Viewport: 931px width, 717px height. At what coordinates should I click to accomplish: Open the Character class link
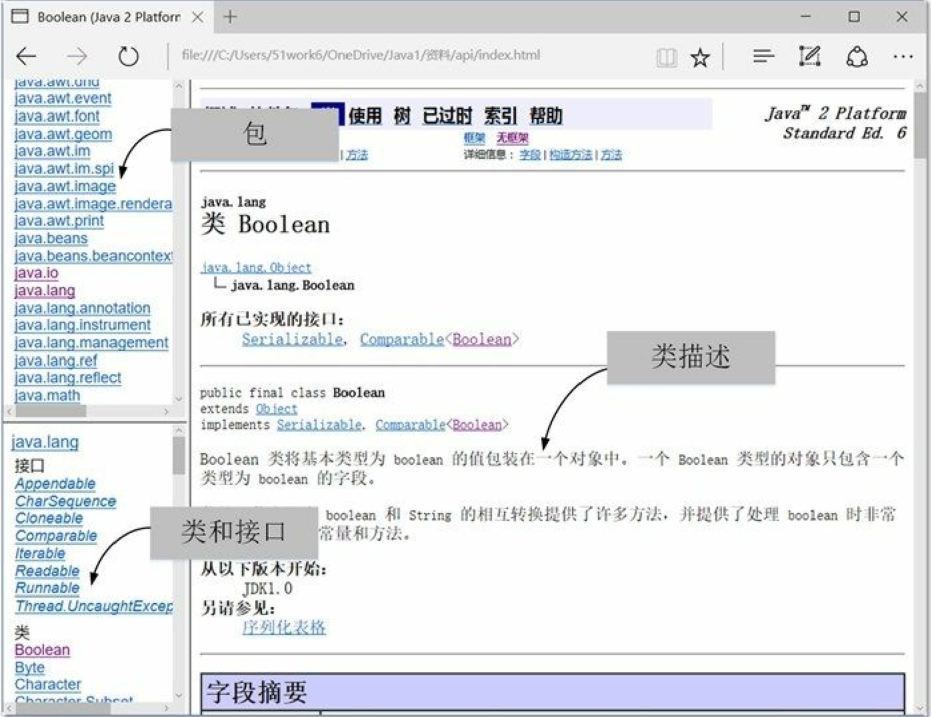[48, 684]
